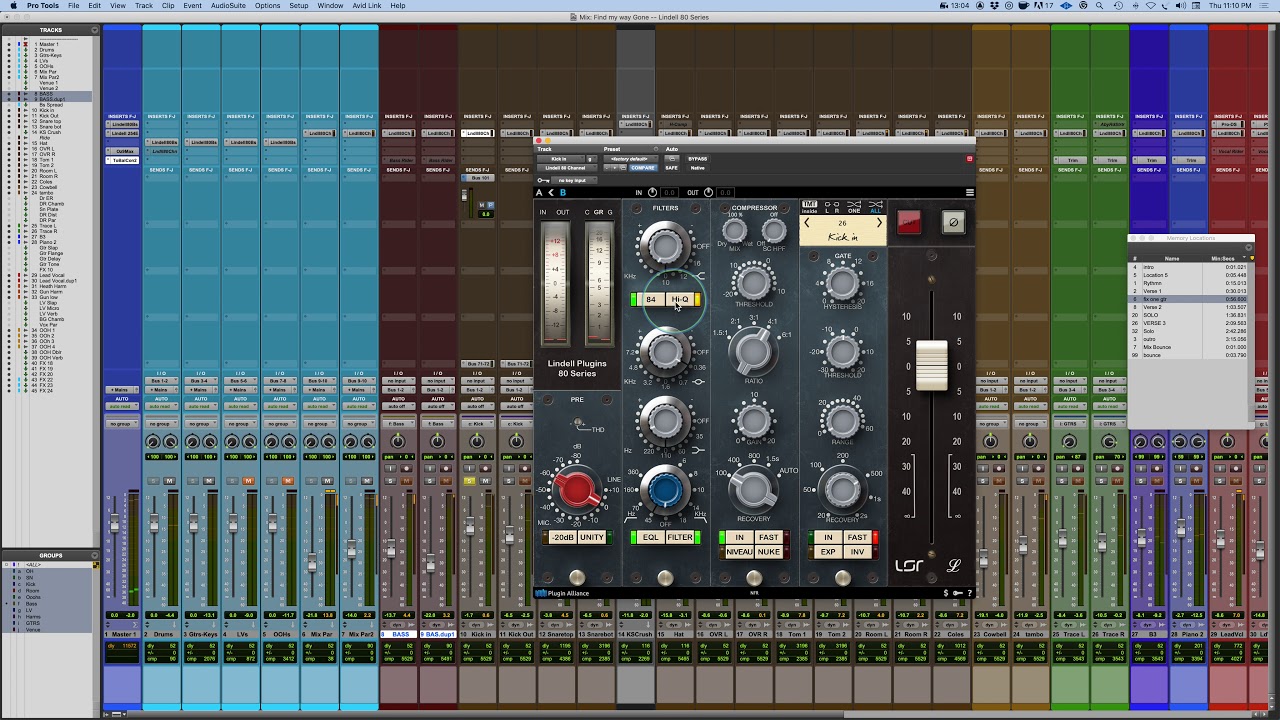This screenshot has height=720, width=1280.
Task: Toggle the EQL switch on
Action: [651, 538]
